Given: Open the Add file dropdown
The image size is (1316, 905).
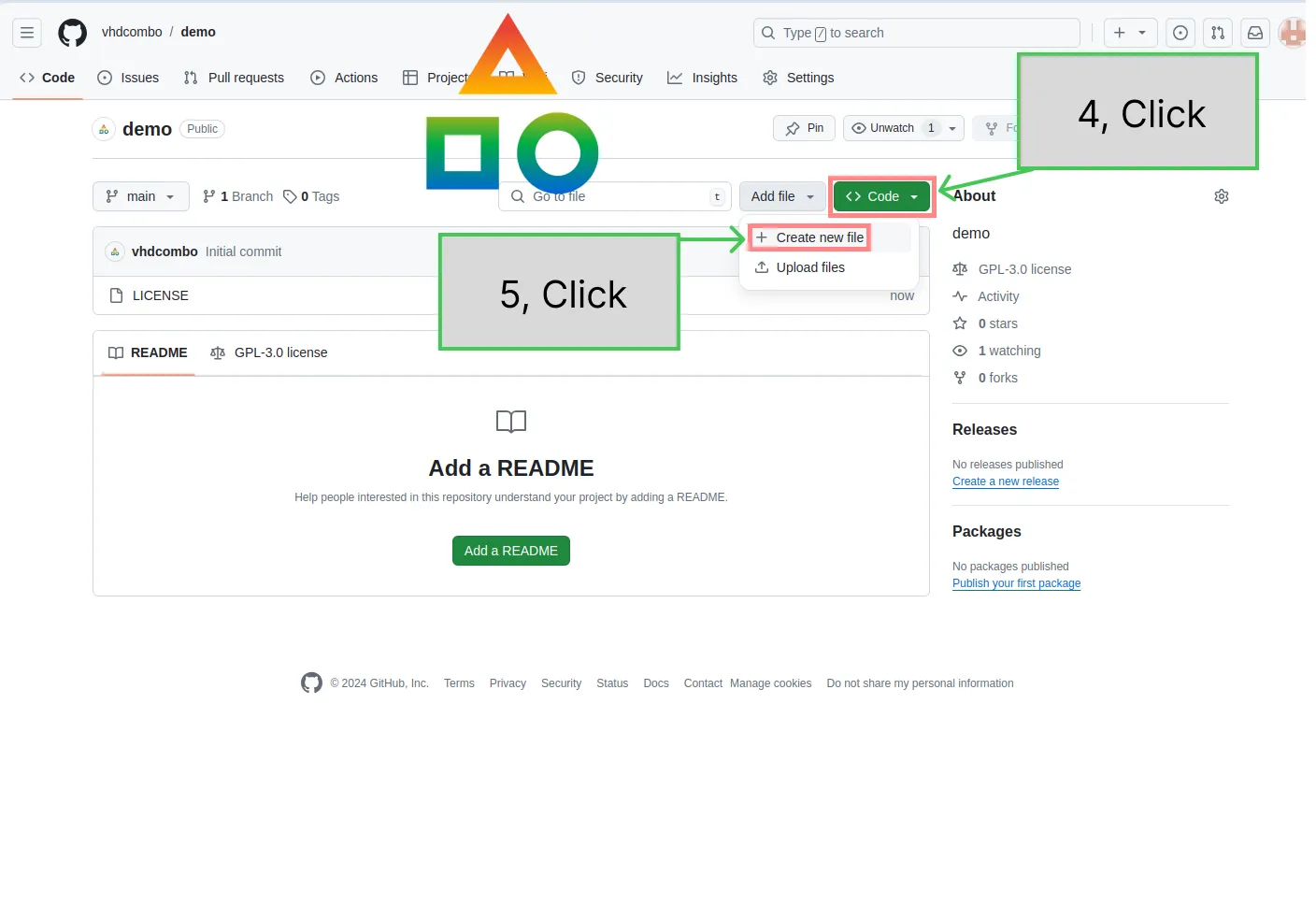Looking at the screenshot, I should coord(782,196).
